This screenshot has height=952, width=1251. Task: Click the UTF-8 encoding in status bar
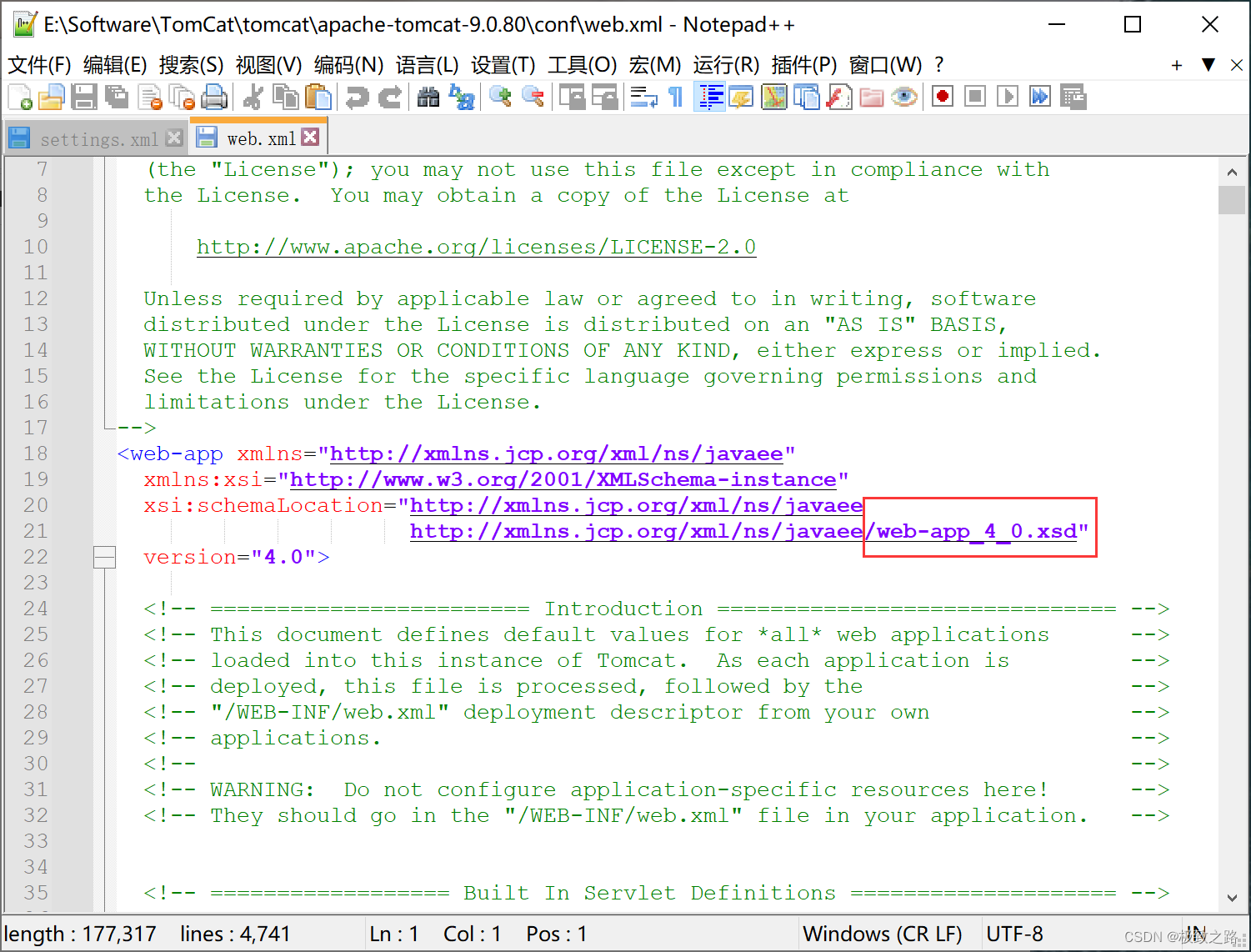click(x=1014, y=934)
